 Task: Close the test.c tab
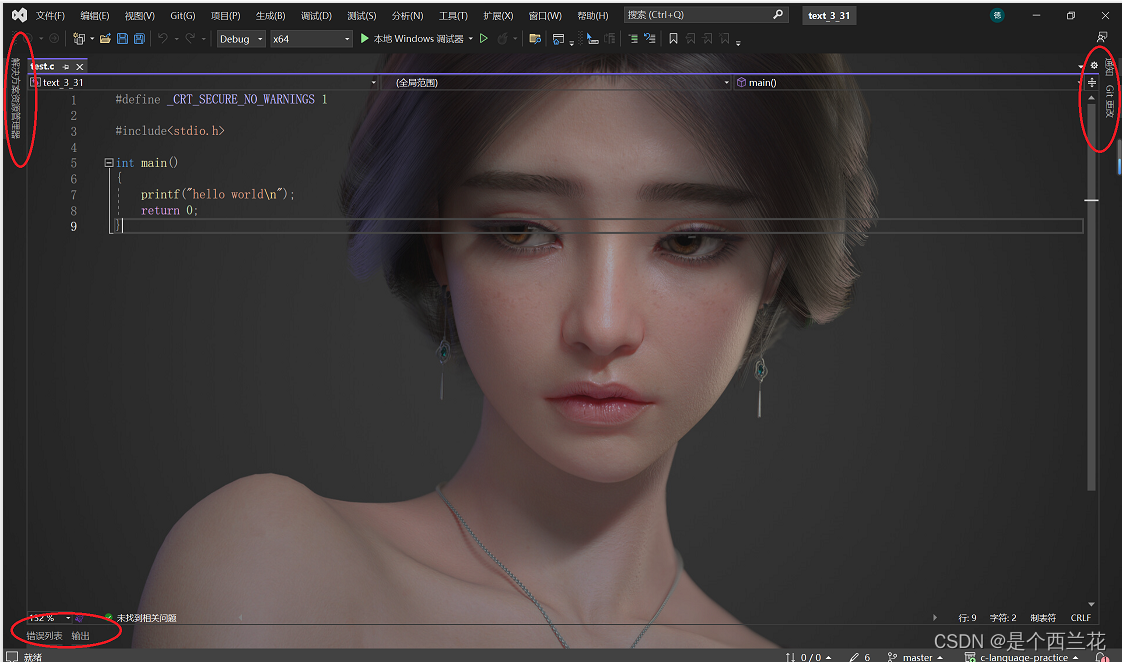pos(79,67)
